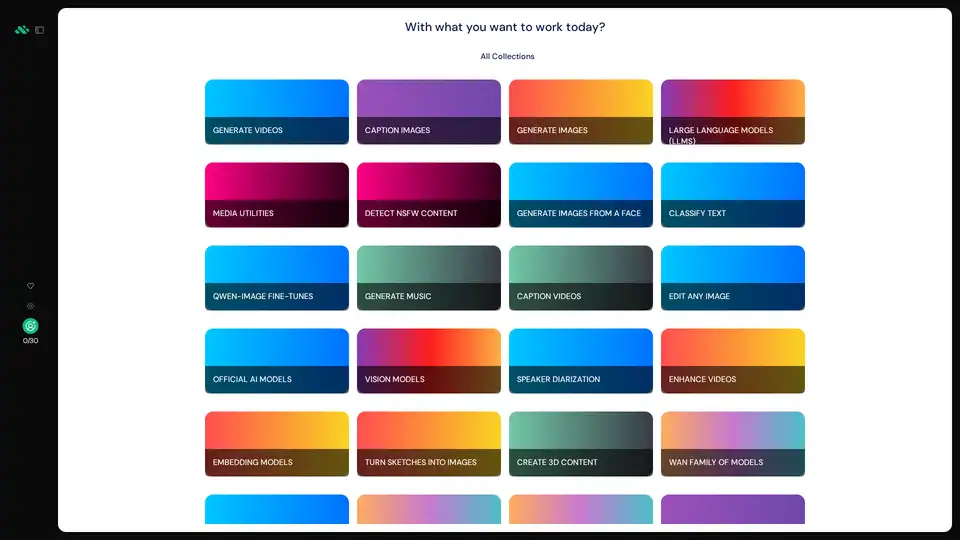Choose the Enhance Videos card
960x540 pixels.
click(x=733, y=361)
